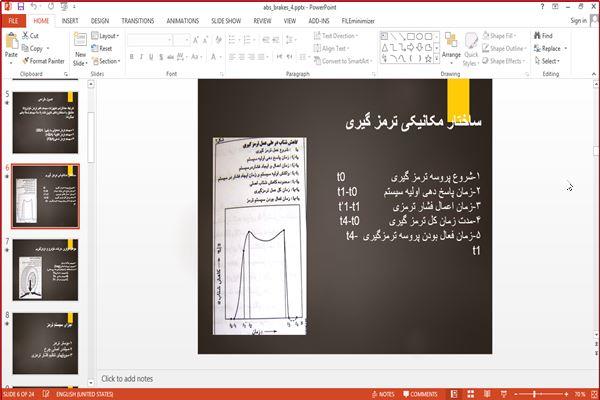
Task: Open spell check icon in status bar
Action: [x=46, y=394]
